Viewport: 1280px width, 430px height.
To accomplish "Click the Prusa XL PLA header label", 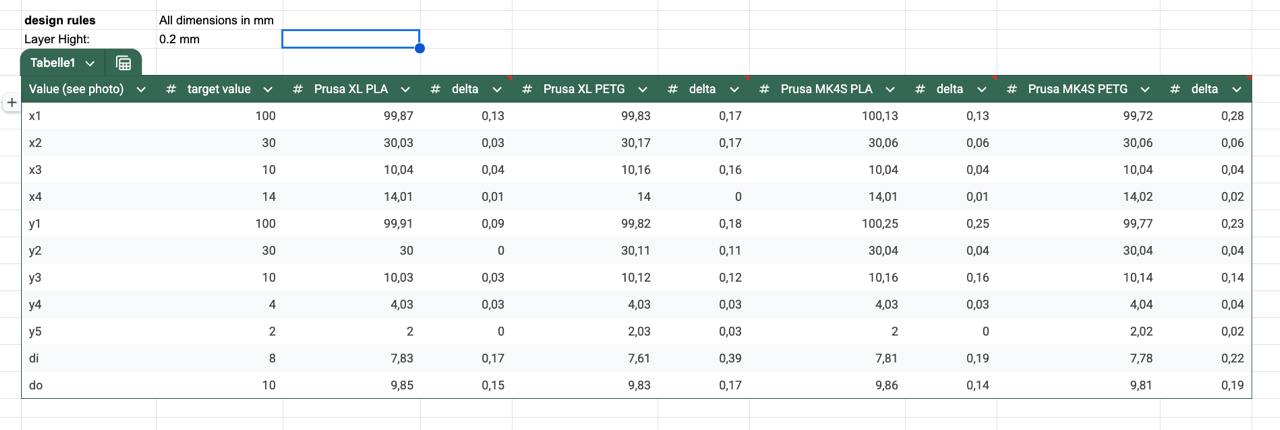I will click(351, 89).
